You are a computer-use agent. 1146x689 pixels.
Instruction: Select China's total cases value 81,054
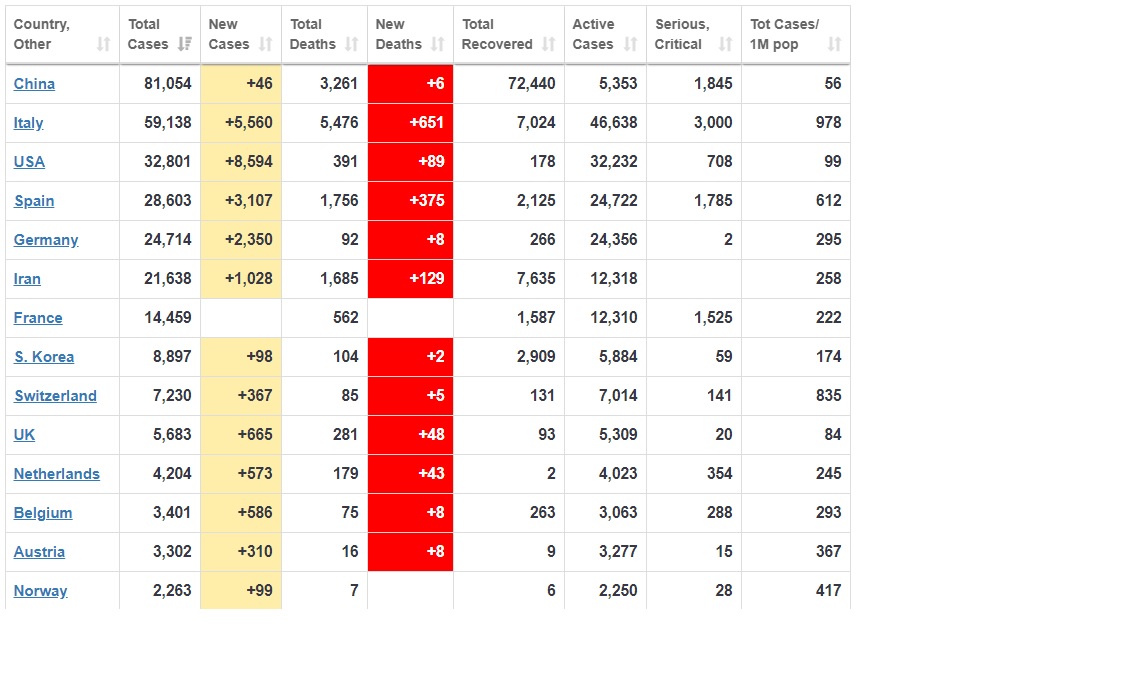pyautogui.click(x=167, y=84)
